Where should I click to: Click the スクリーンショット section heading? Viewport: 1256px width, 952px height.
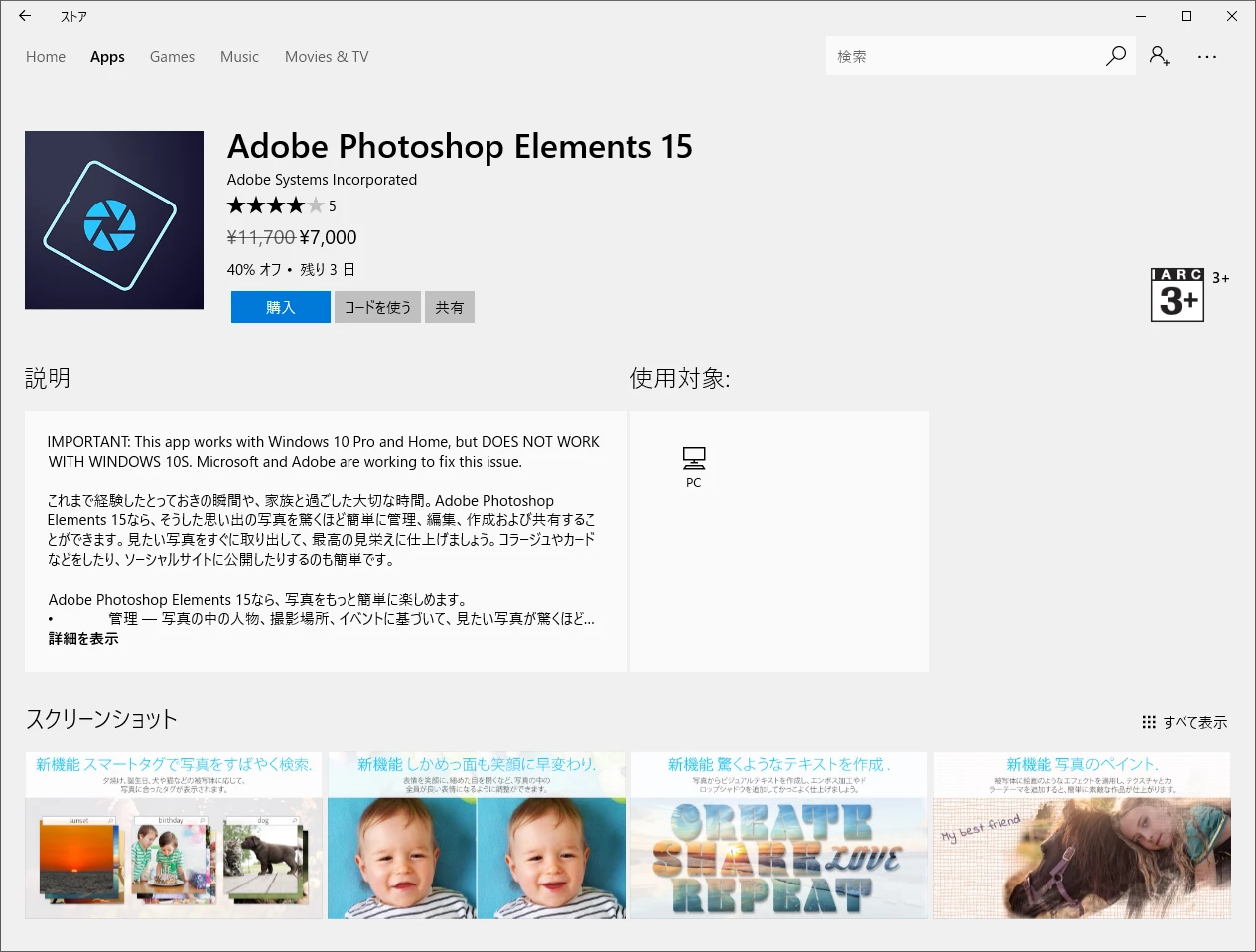(x=101, y=719)
